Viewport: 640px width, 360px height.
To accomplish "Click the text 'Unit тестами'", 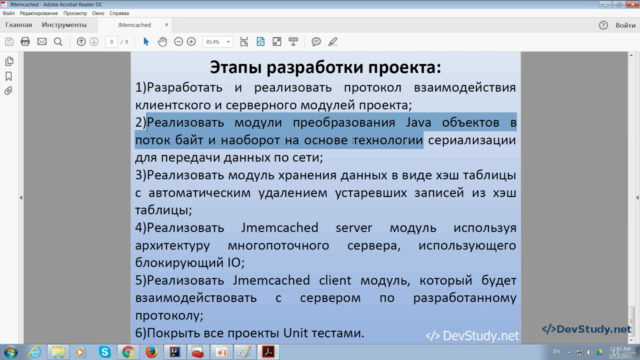I will 323,333.
